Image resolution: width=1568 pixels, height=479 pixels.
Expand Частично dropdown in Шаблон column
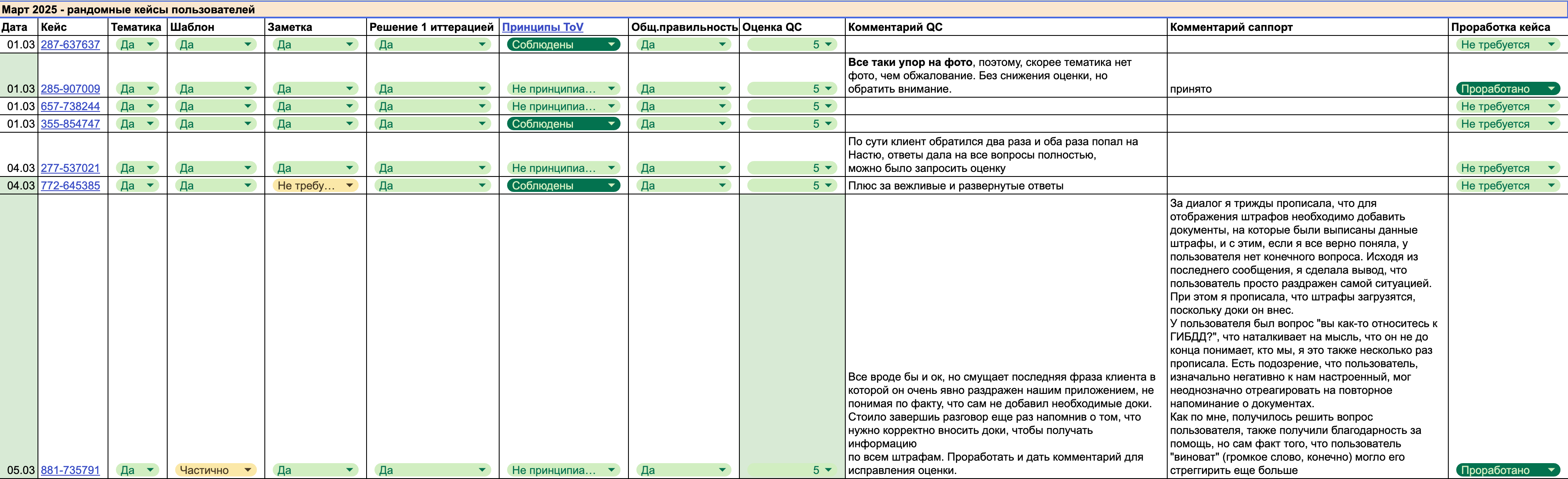click(x=216, y=470)
